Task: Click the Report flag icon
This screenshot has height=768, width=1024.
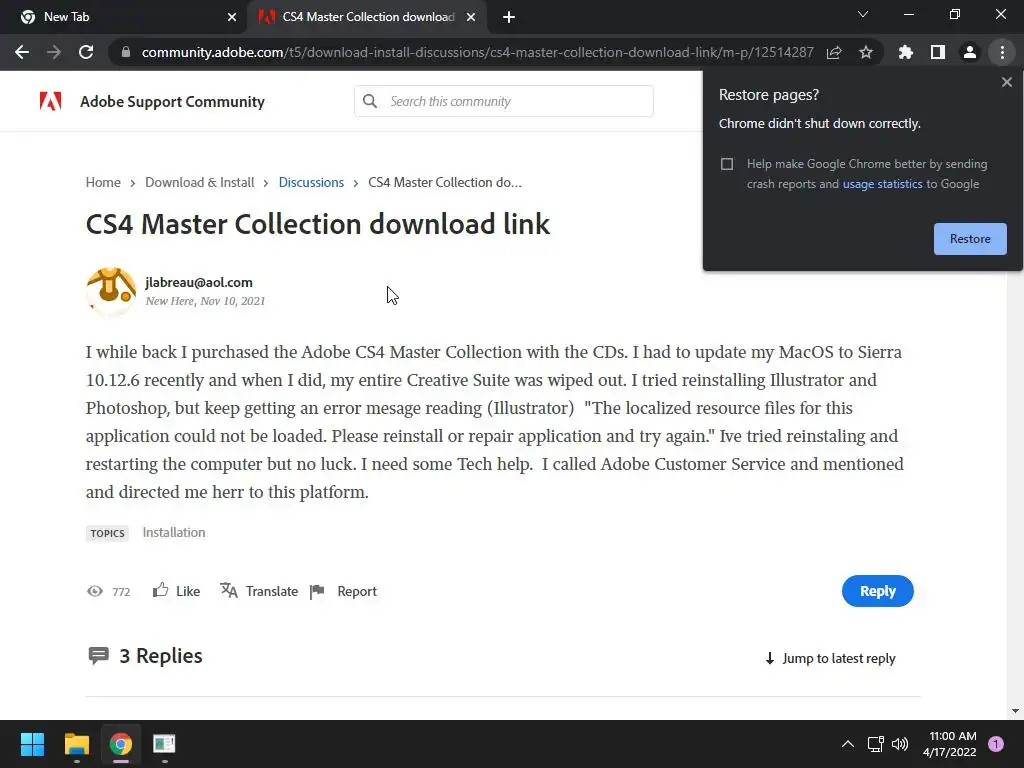Action: pos(317,591)
